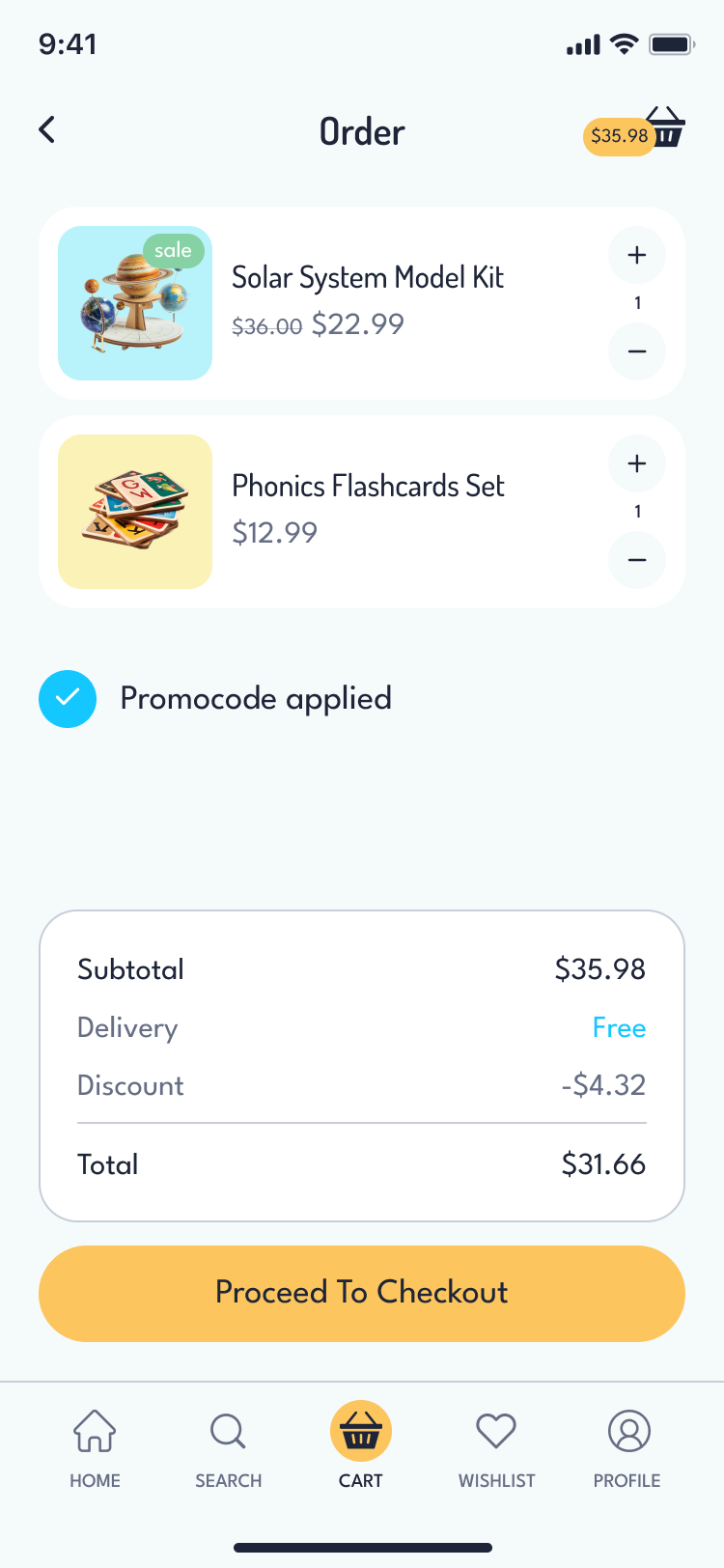Add one more Phonics Flashcards Set
This screenshot has width=724, height=1568.
point(637,464)
